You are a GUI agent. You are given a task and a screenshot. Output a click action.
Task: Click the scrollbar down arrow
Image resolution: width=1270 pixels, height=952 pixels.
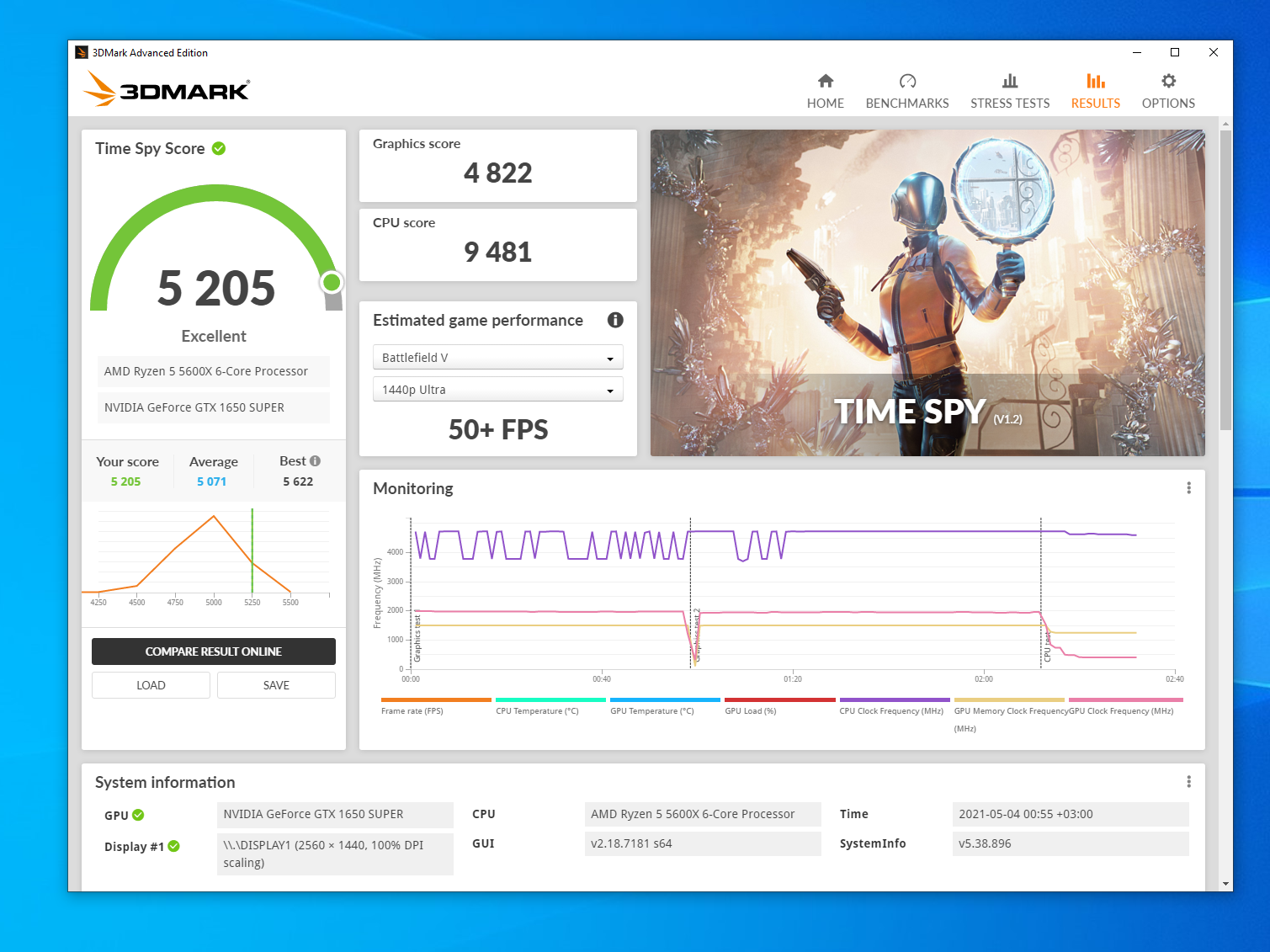click(x=1225, y=884)
